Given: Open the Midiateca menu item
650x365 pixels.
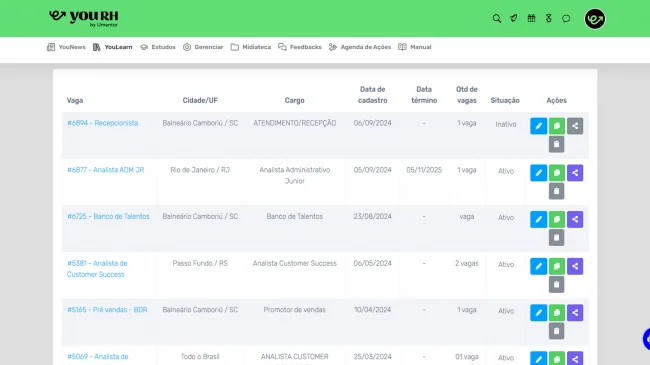Looking at the screenshot, I should (251, 47).
